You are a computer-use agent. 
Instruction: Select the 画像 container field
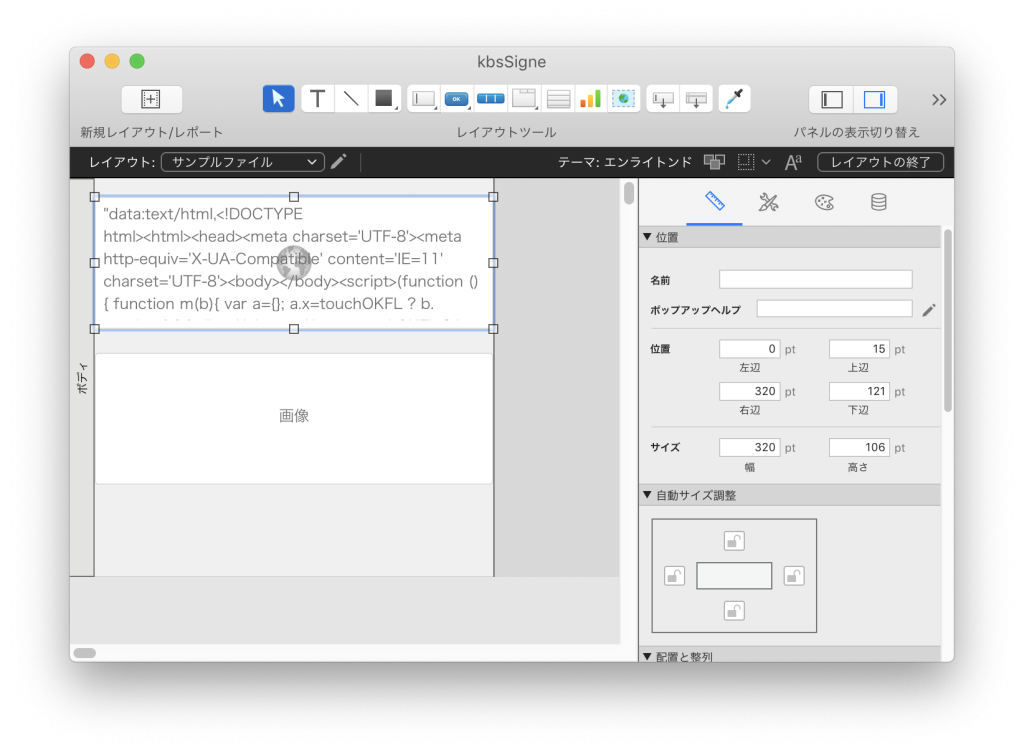click(x=294, y=418)
